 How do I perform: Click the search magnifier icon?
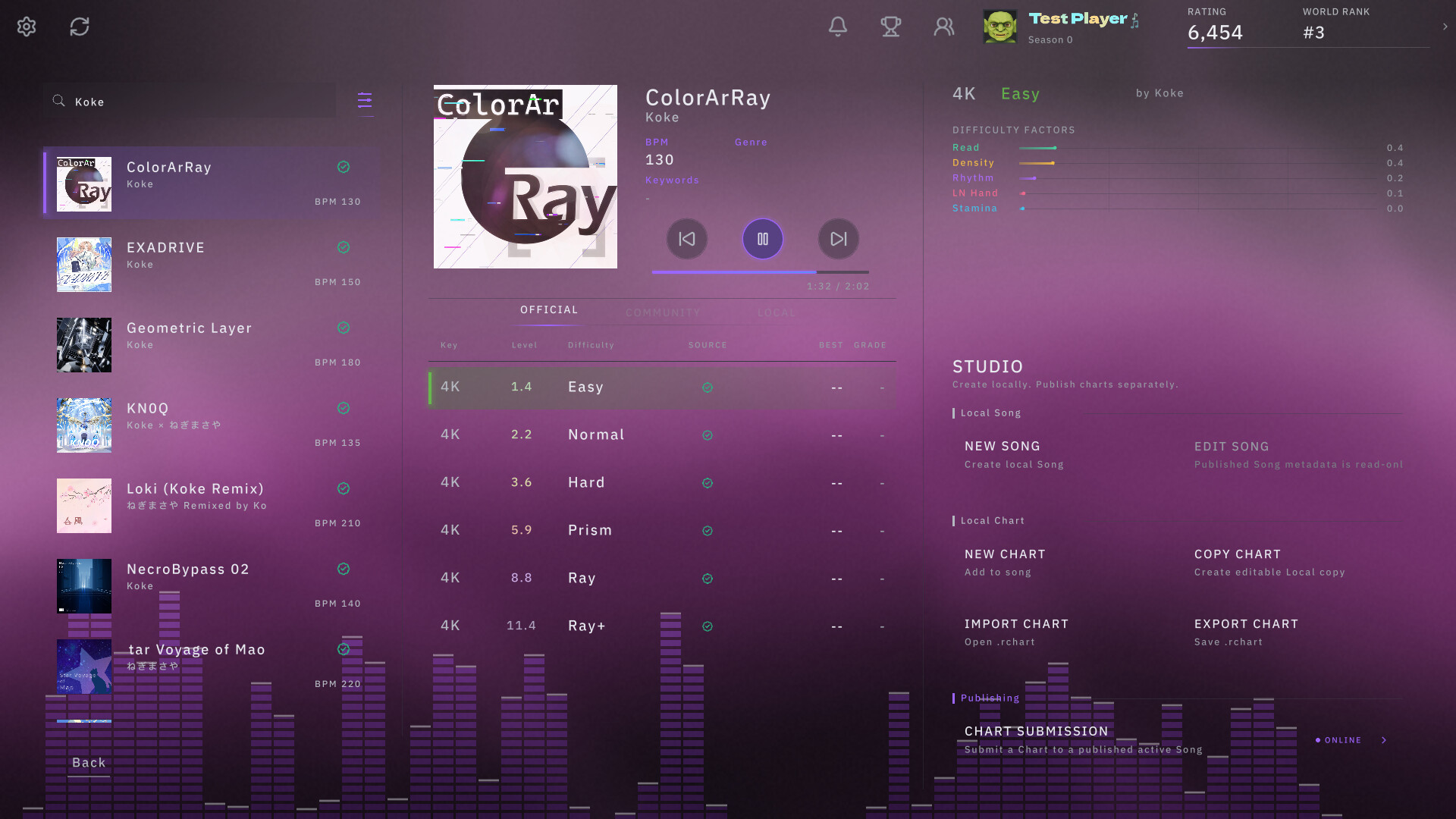[x=58, y=100]
